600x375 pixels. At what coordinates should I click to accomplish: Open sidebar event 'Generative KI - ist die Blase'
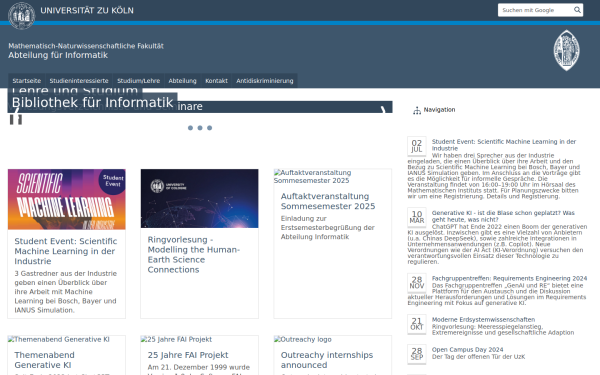[x=503, y=216]
